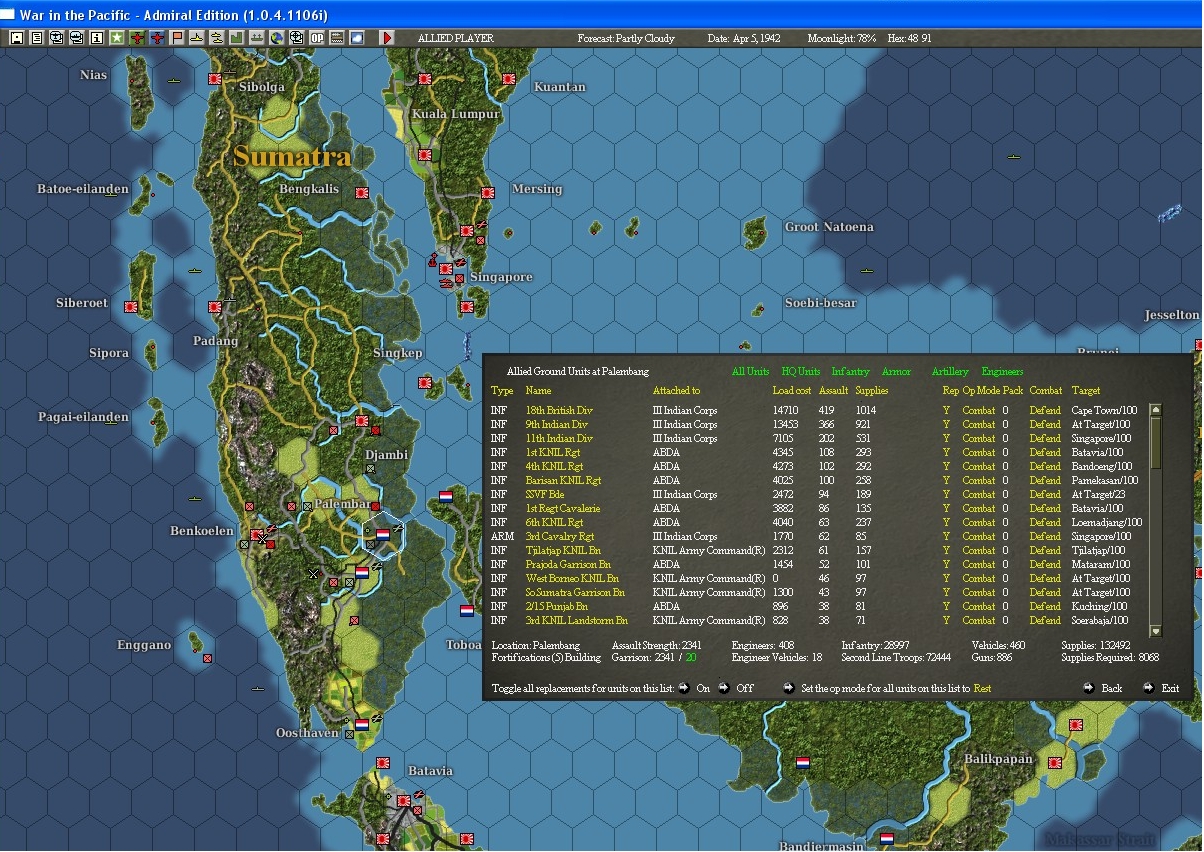
Task: Sort by the 'Load cost' column header
Action: point(791,390)
